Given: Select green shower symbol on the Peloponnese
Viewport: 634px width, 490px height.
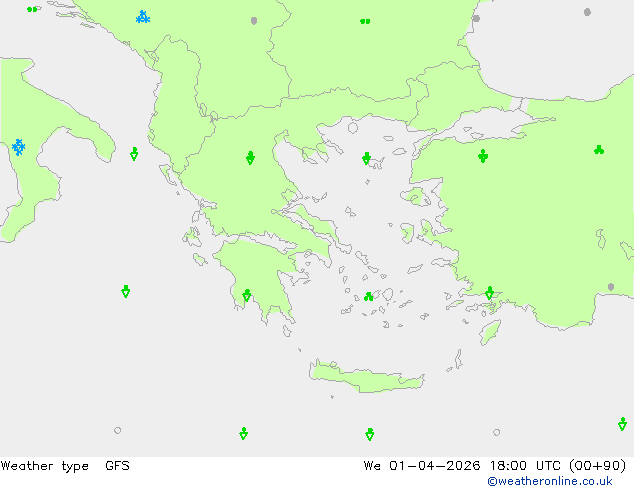Looking at the screenshot, I should 247,296.
